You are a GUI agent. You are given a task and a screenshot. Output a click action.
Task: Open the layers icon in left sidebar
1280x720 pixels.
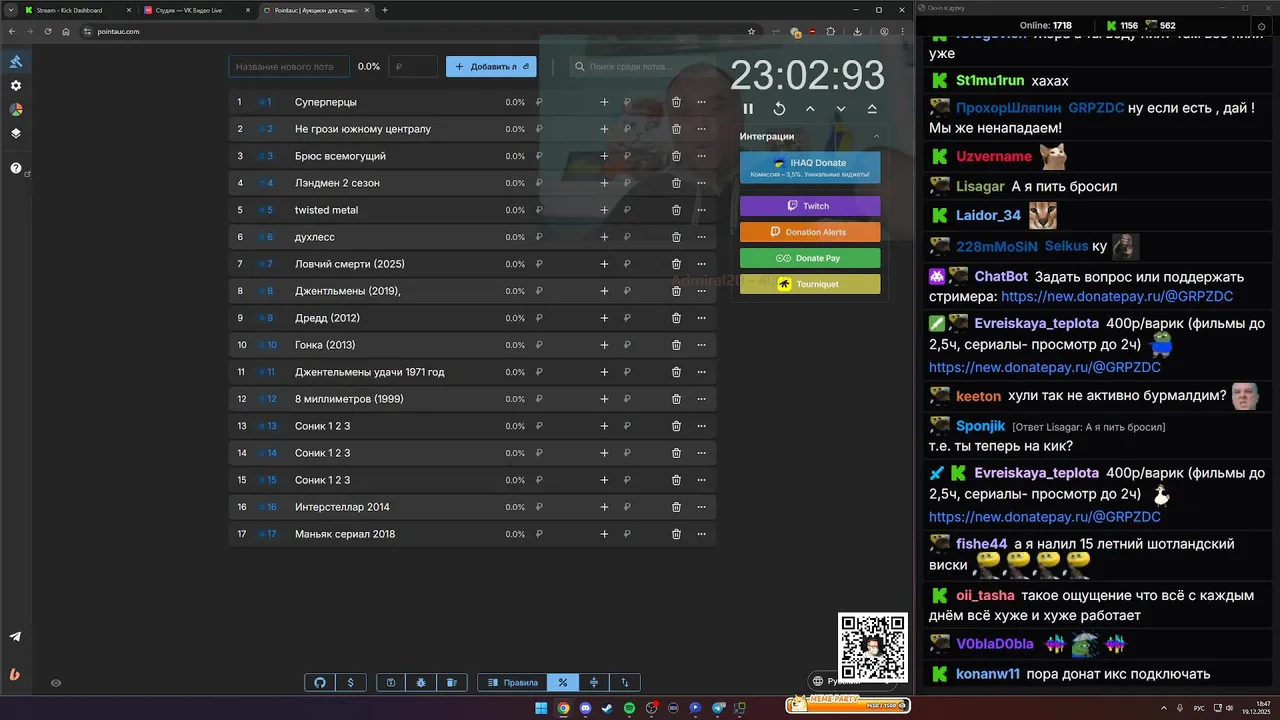pyautogui.click(x=16, y=133)
